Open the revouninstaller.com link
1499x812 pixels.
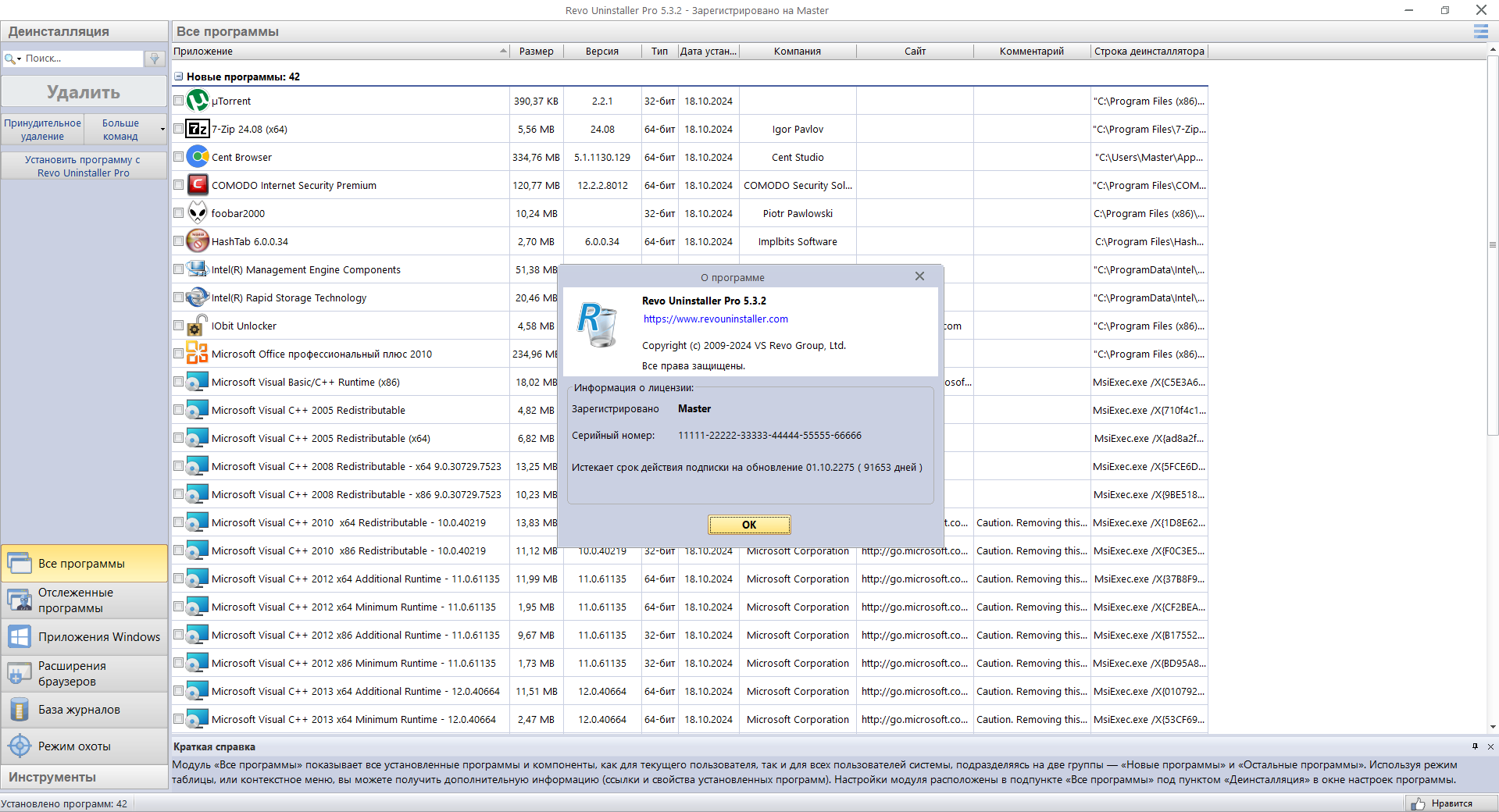pyautogui.click(x=716, y=319)
